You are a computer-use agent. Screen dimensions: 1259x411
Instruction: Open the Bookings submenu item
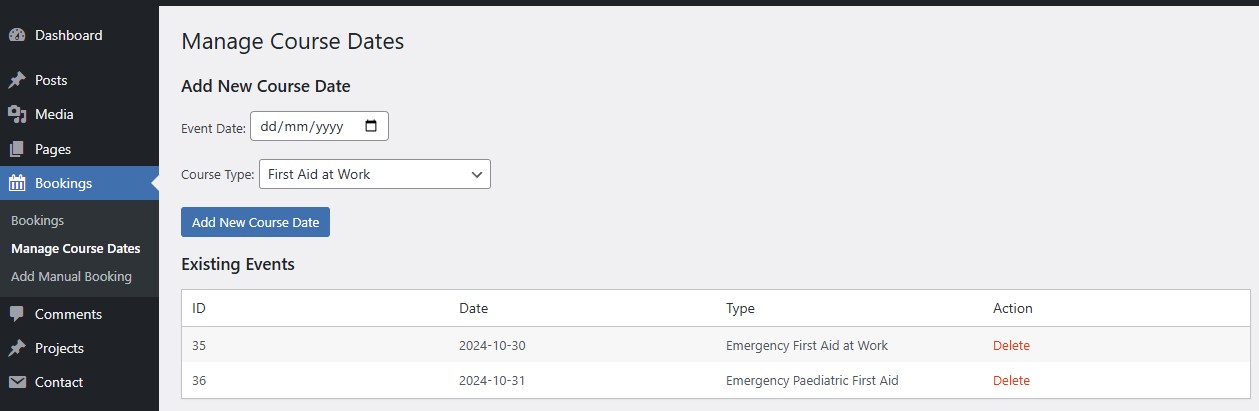coord(37,220)
